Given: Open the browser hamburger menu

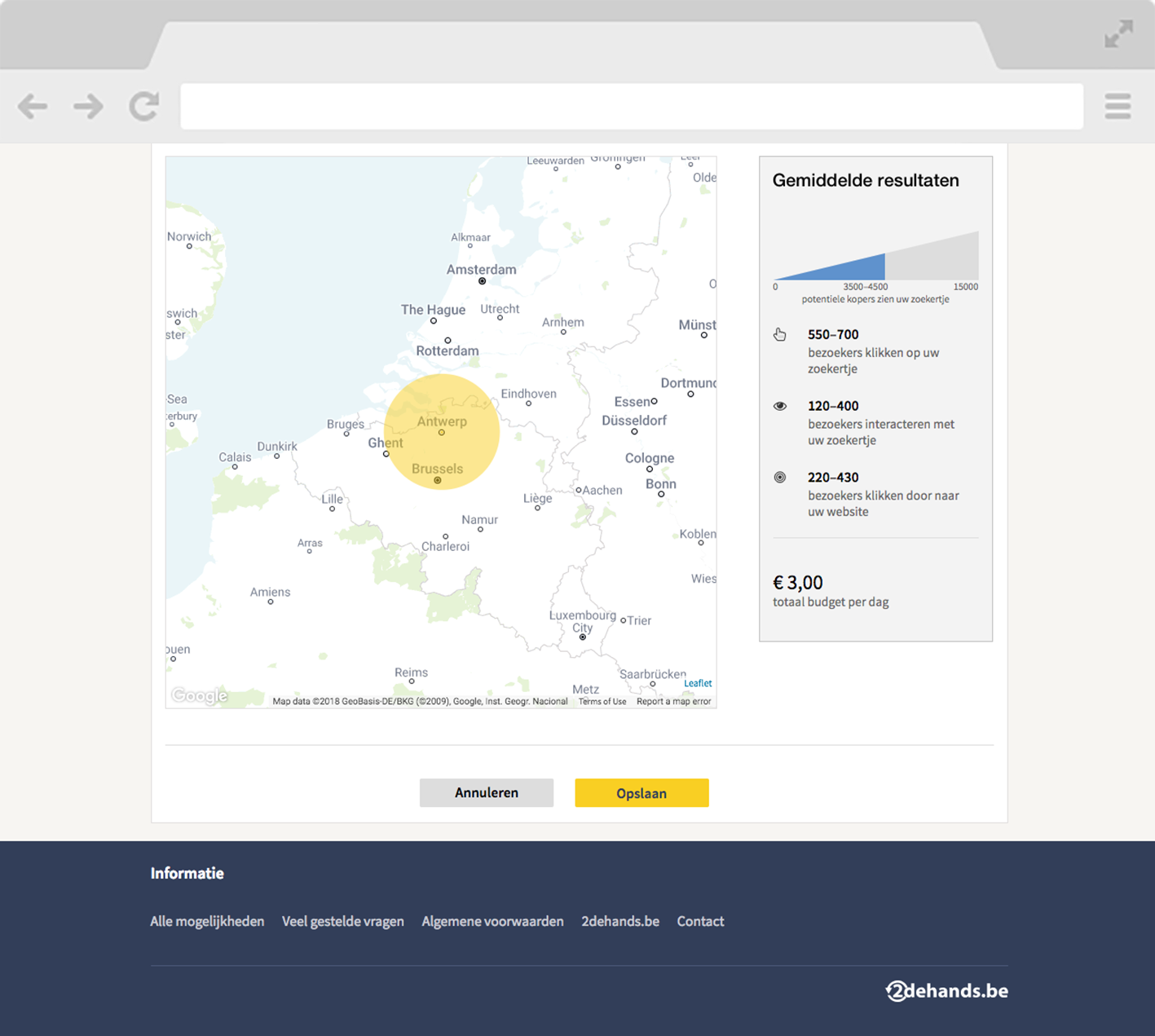Looking at the screenshot, I should point(1118,106).
